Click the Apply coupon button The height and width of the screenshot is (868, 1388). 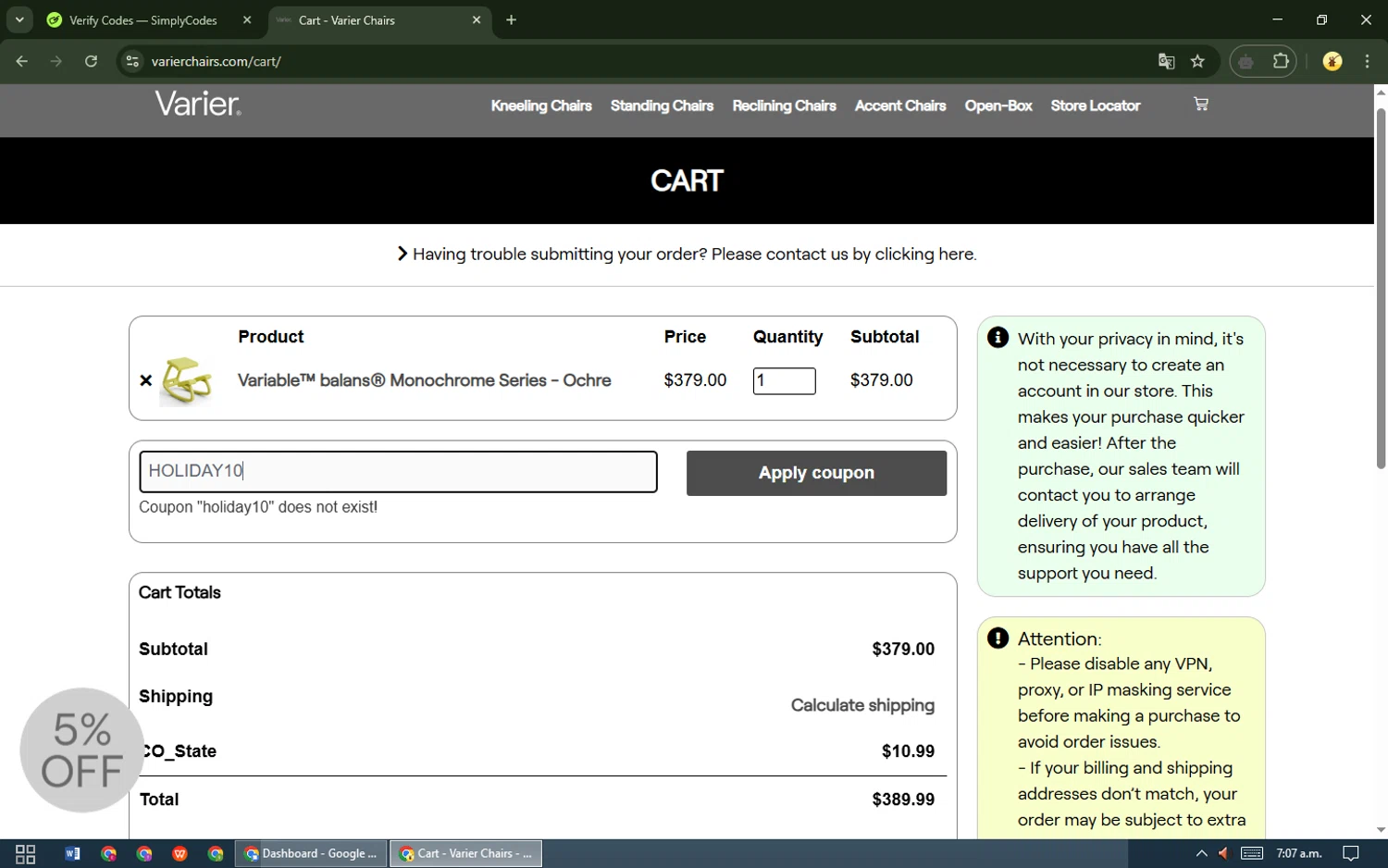[816, 473]
